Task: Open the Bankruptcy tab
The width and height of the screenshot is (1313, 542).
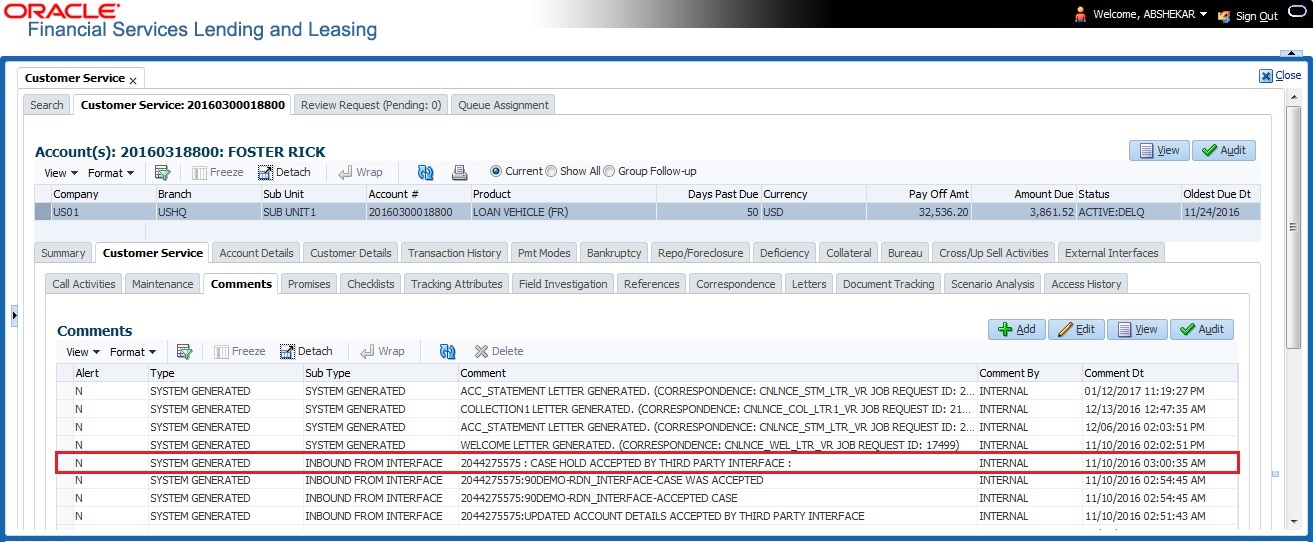Action: (x=614, y=253)
